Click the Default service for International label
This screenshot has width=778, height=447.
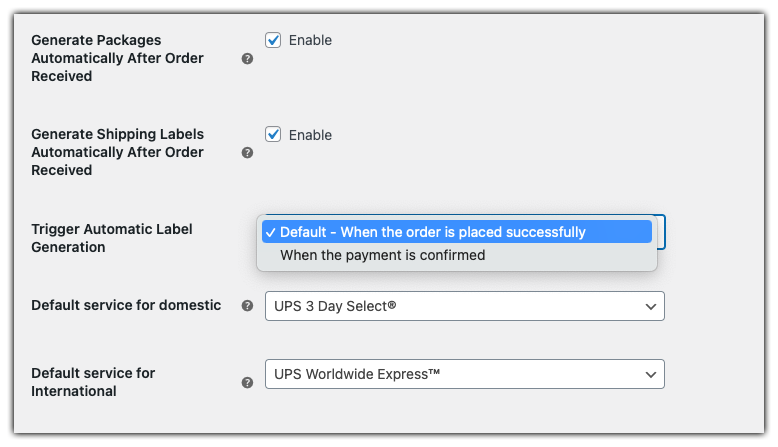click(93, 382)
